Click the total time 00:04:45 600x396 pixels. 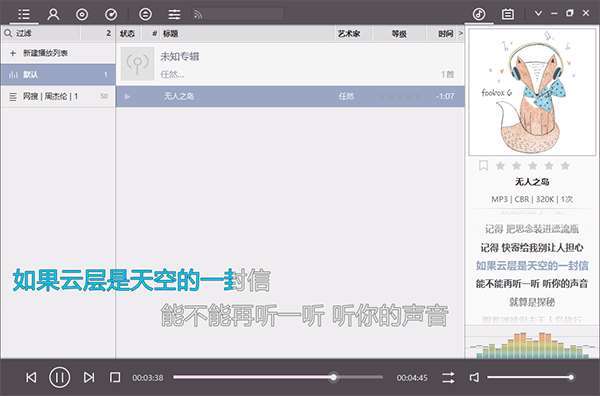click(x=412, y=378)
